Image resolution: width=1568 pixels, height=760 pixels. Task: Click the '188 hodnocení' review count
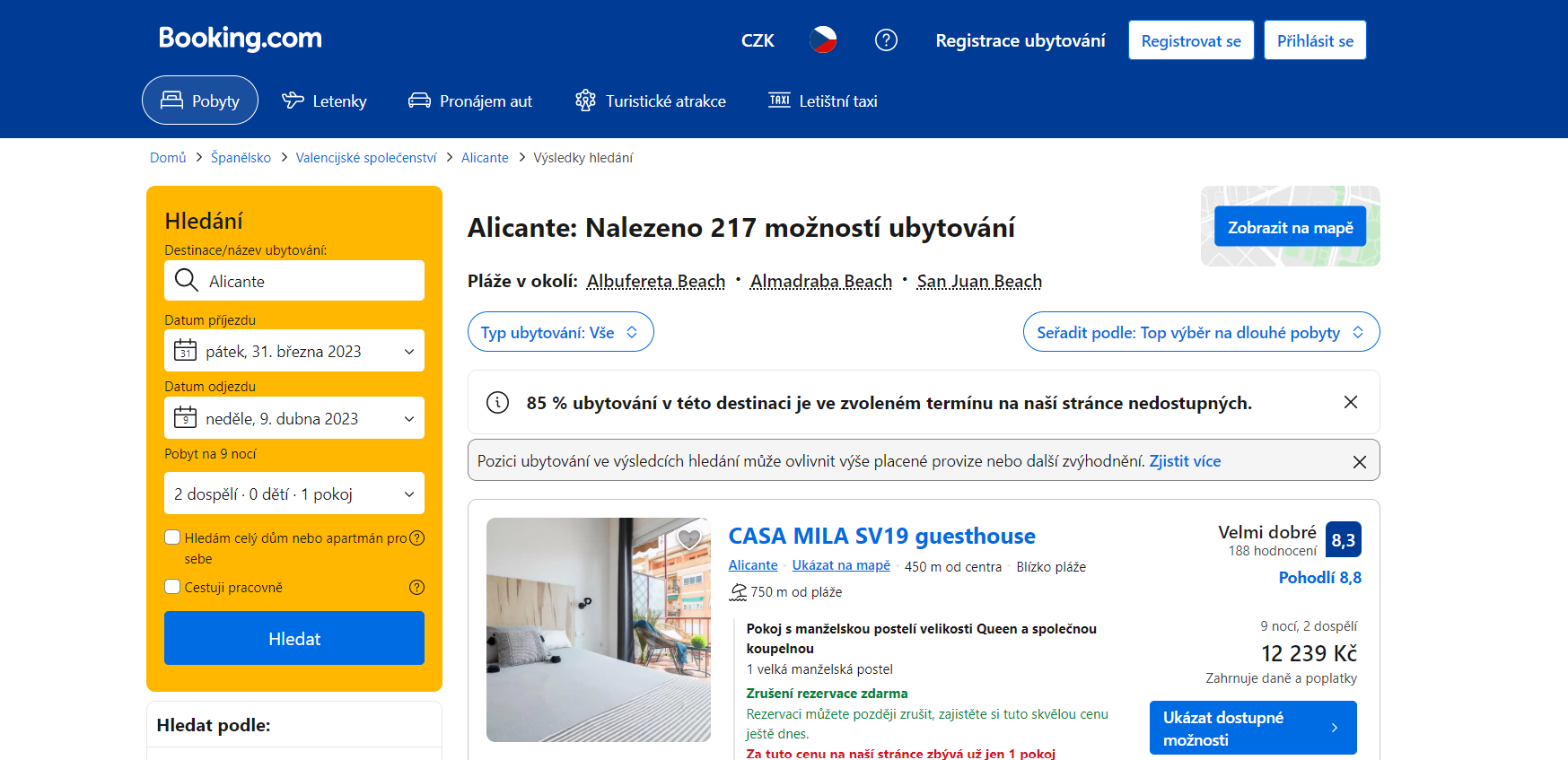[1273, 551]
